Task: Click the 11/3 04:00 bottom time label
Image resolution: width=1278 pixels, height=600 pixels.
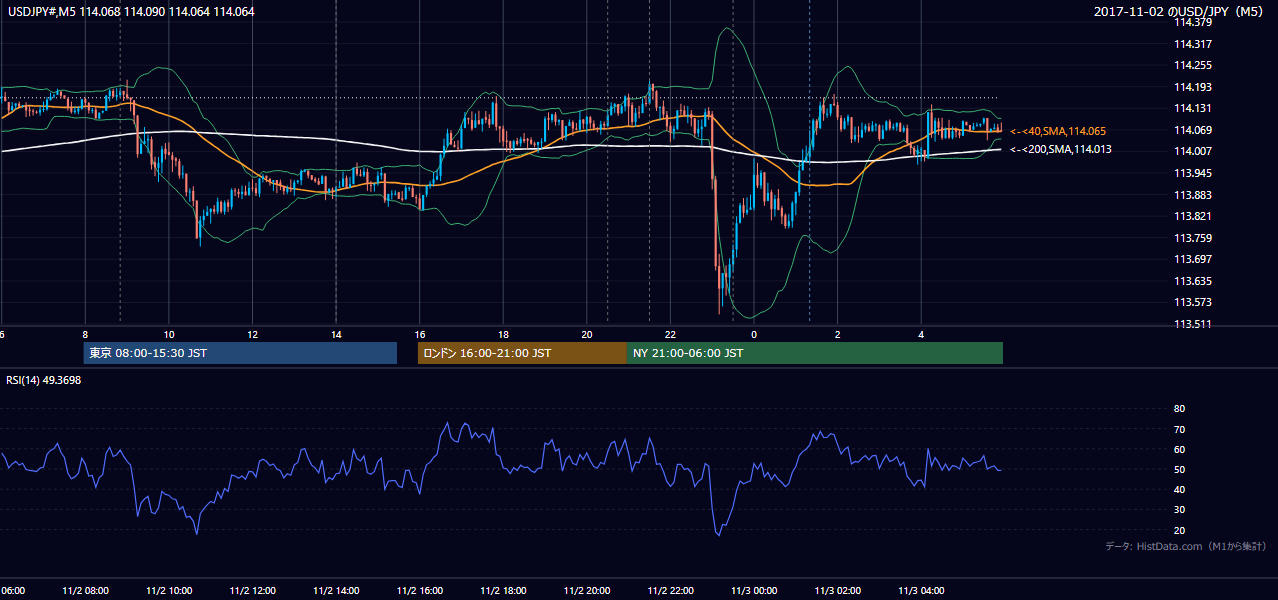Action: (x=921, y=591)
